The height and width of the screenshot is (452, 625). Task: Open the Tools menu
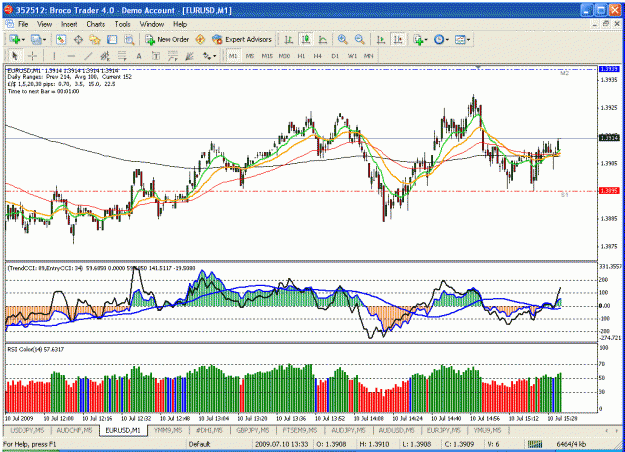pyautogui.click(x=123, y=24)
